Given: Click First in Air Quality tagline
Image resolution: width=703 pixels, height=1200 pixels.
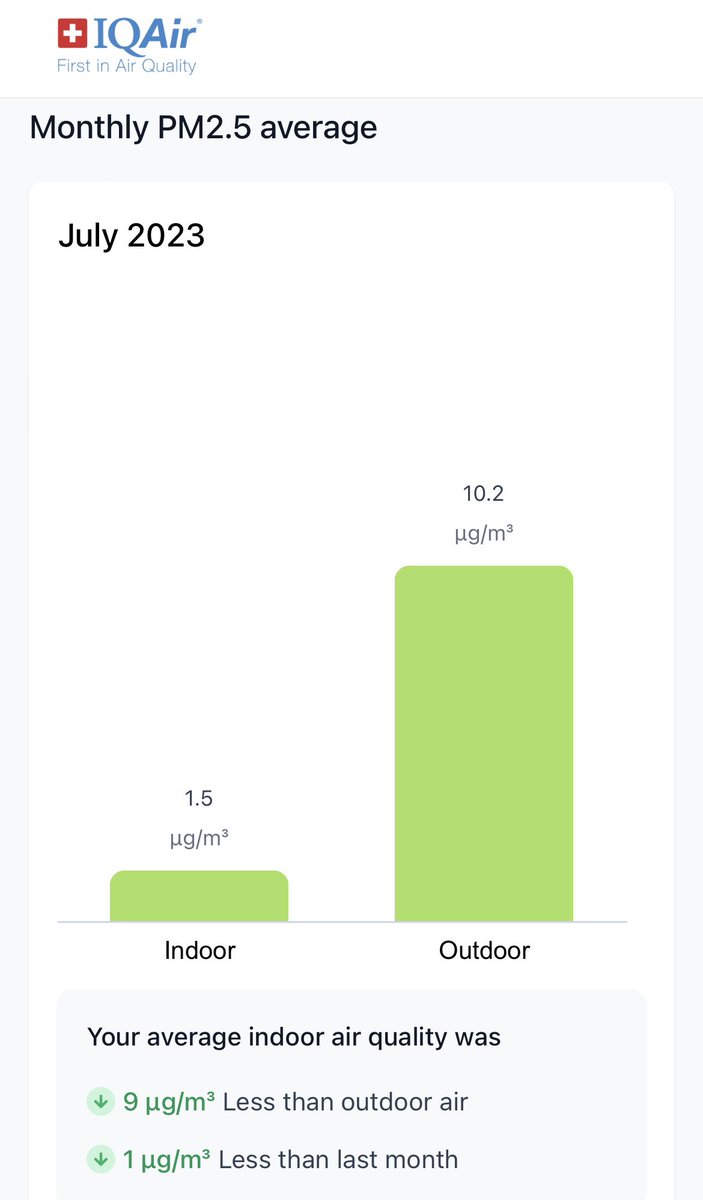Looking at the screenshot, I should (127, 66).
